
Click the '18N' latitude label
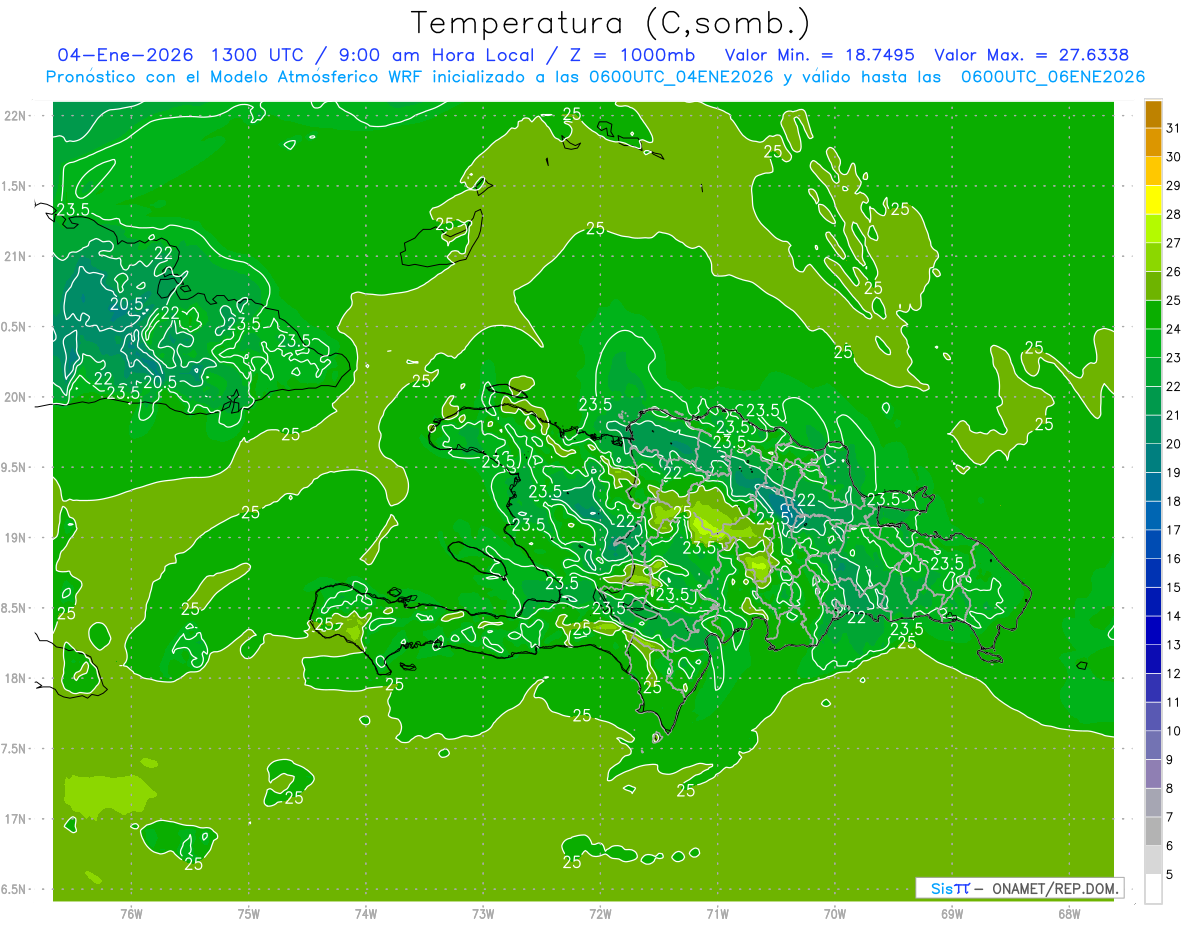tap(15, 678)
